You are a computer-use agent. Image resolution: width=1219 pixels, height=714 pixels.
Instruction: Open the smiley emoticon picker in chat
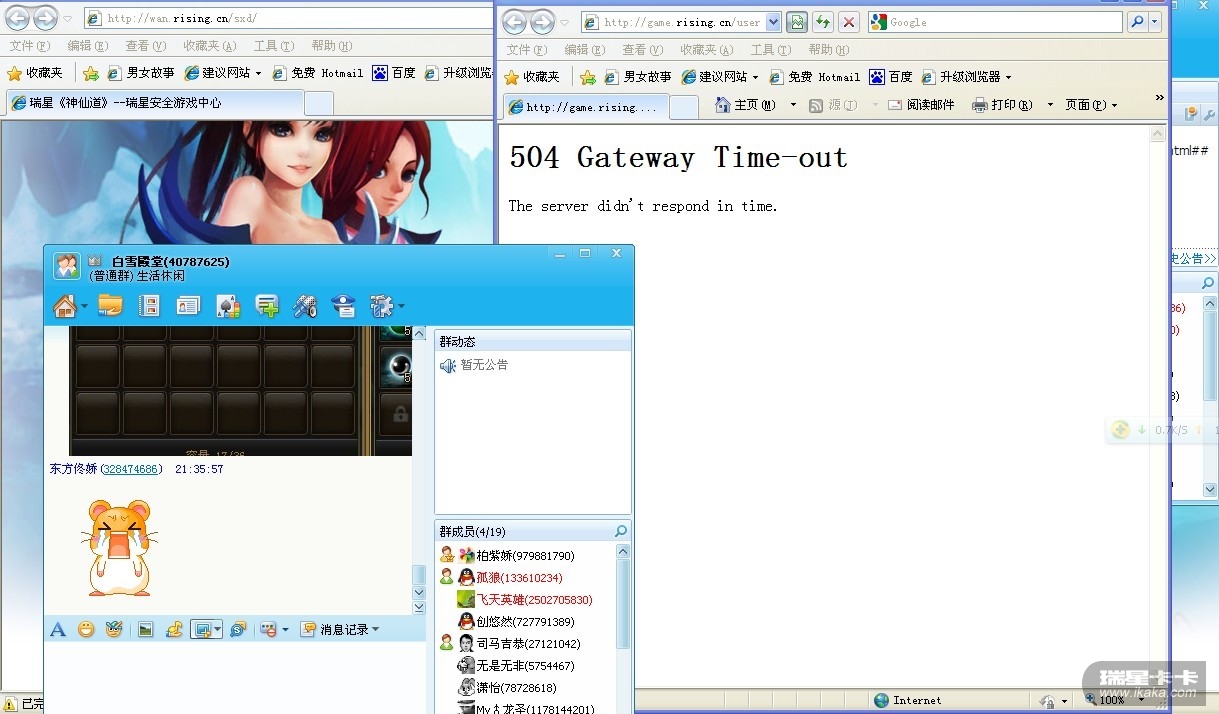click(86, 629)
